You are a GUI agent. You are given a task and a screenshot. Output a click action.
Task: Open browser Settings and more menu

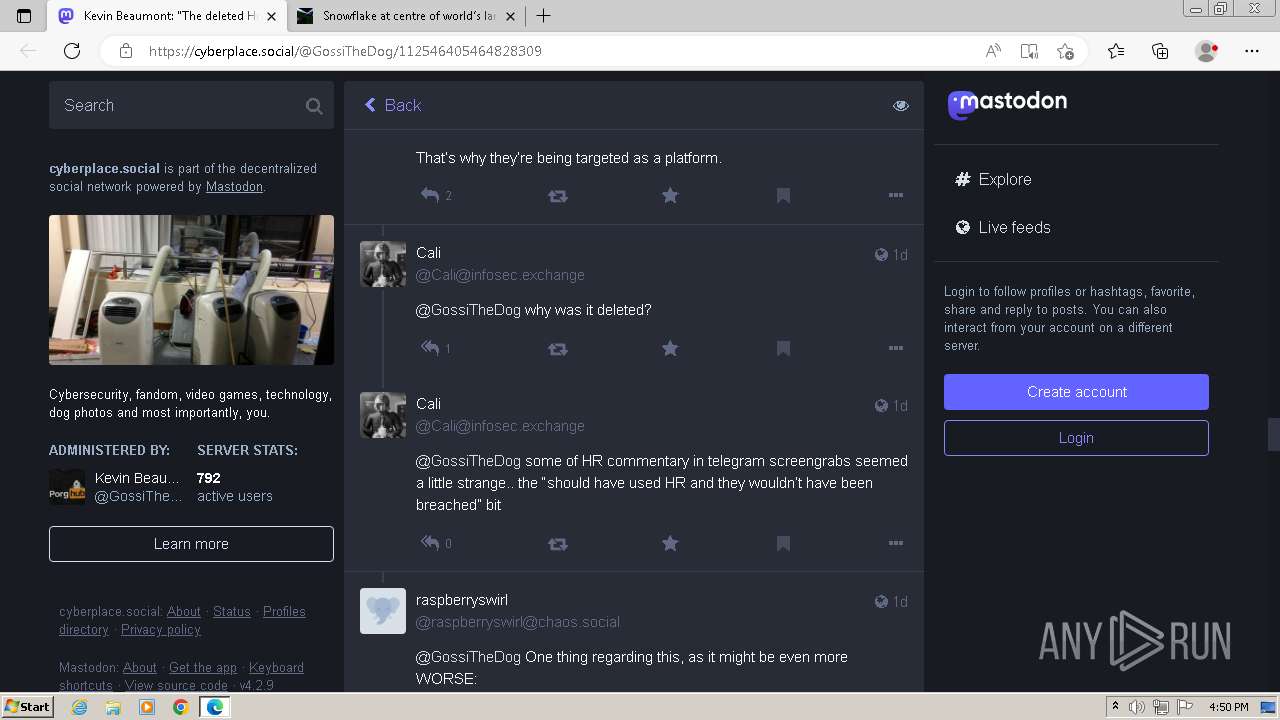(1252, 51)
